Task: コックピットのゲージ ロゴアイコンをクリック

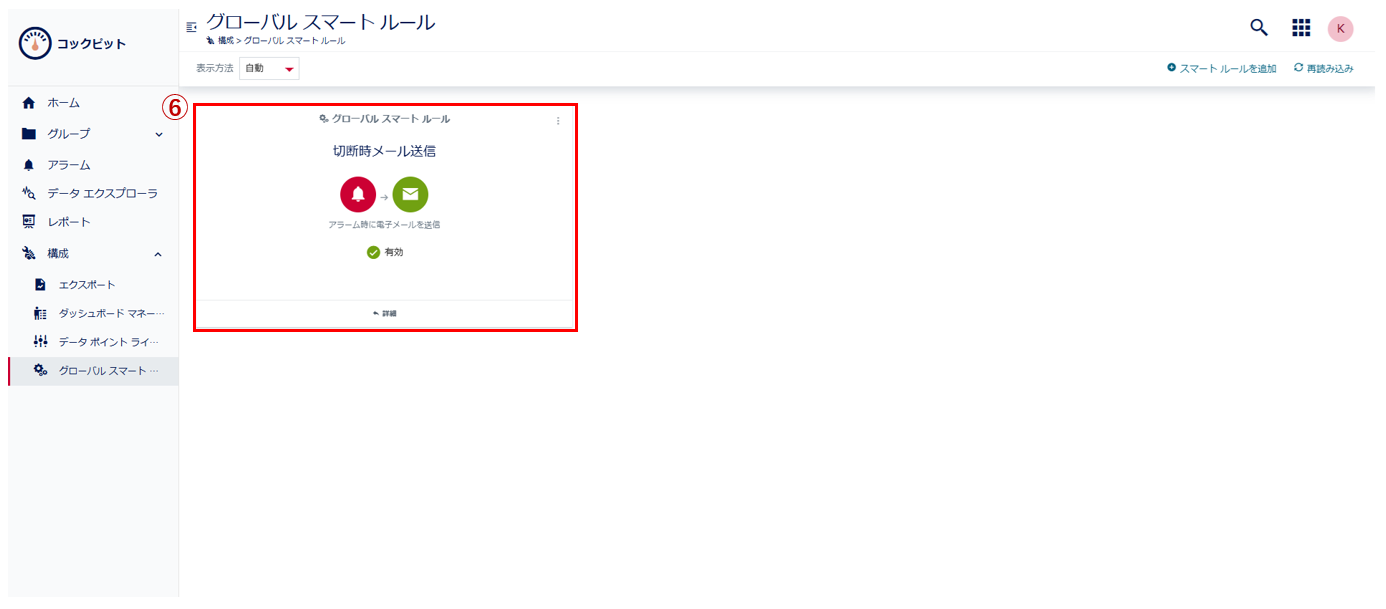Action: (34, 42)
